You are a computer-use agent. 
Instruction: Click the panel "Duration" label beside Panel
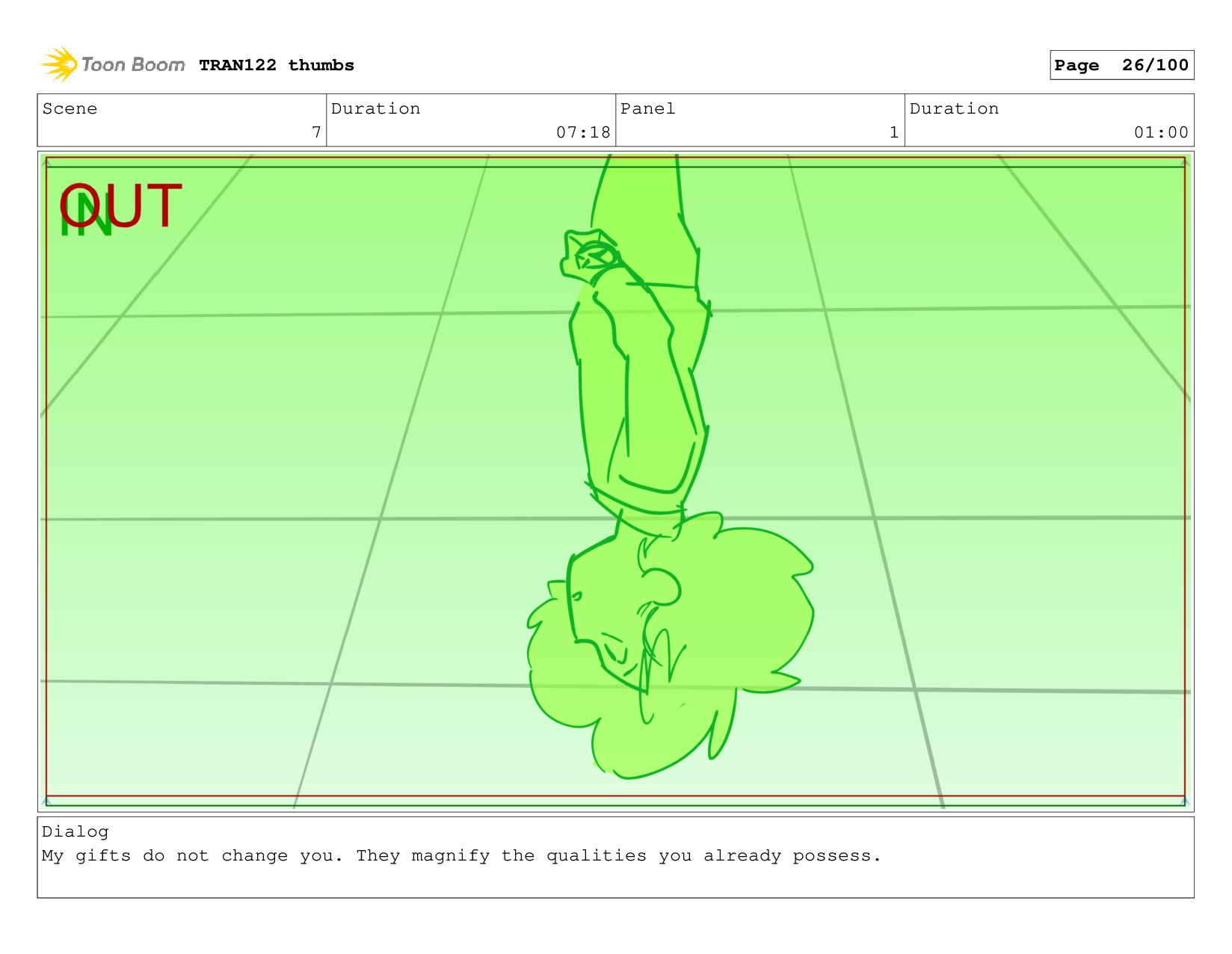[954, 108]
